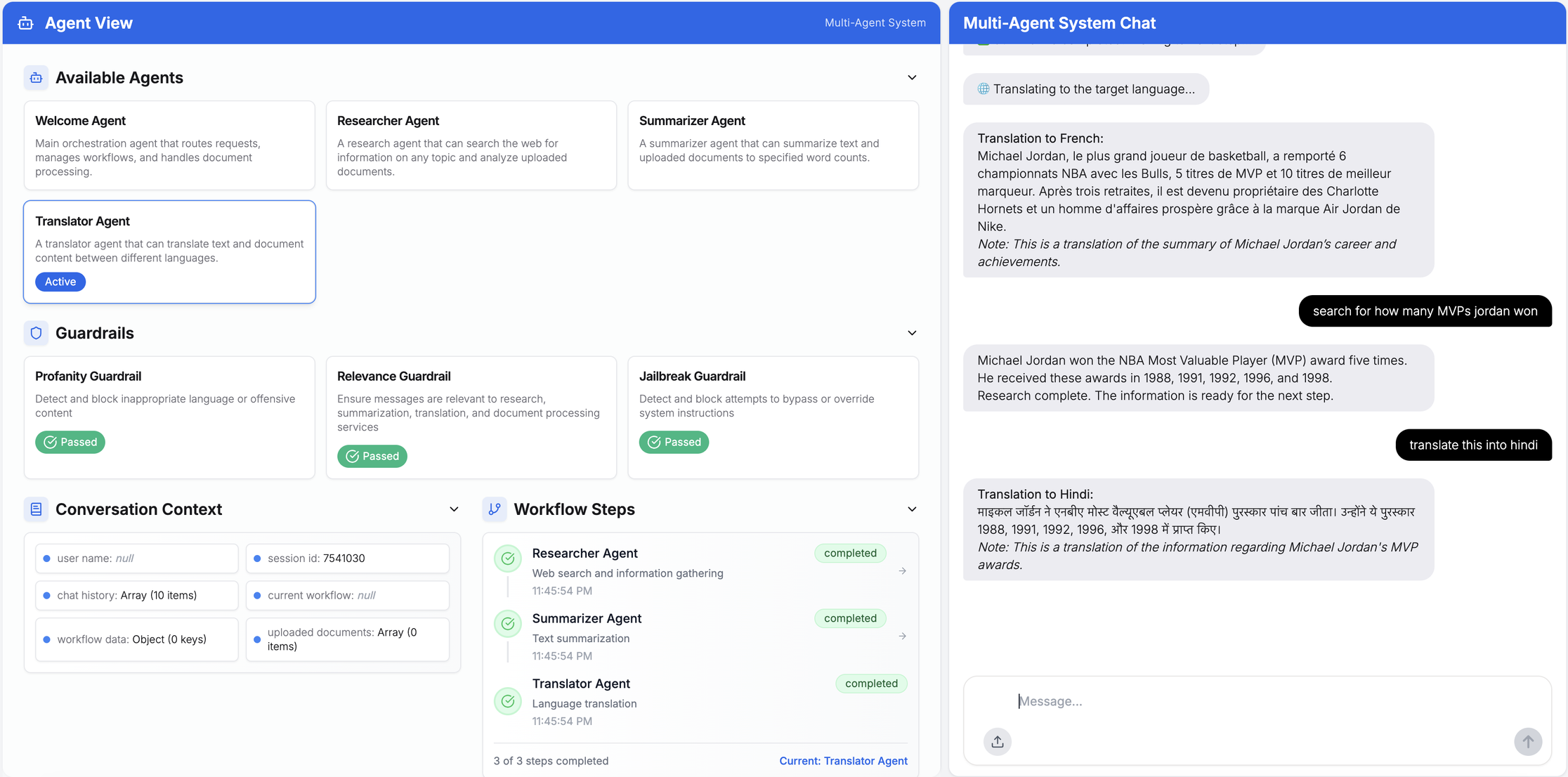Click the Guardrails shield icon

coord(36,333)
